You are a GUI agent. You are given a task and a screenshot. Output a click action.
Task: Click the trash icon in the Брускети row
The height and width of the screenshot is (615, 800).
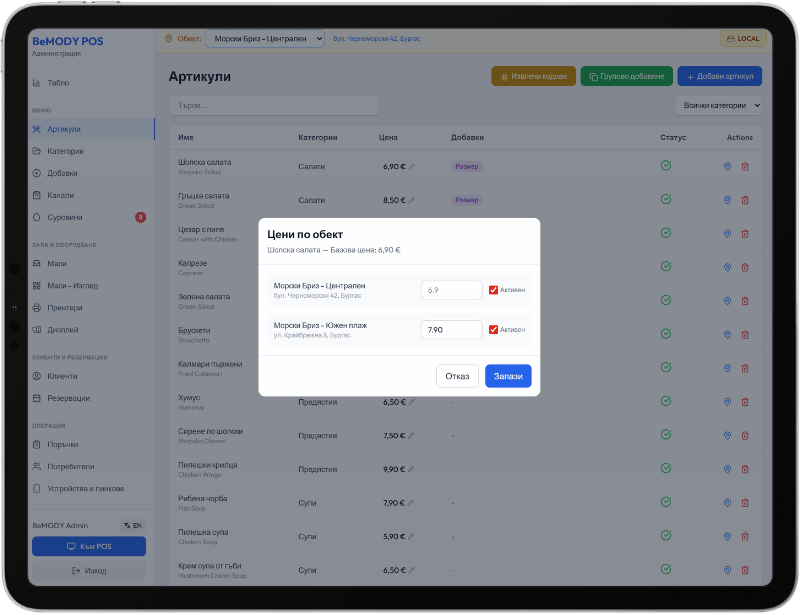745,335
